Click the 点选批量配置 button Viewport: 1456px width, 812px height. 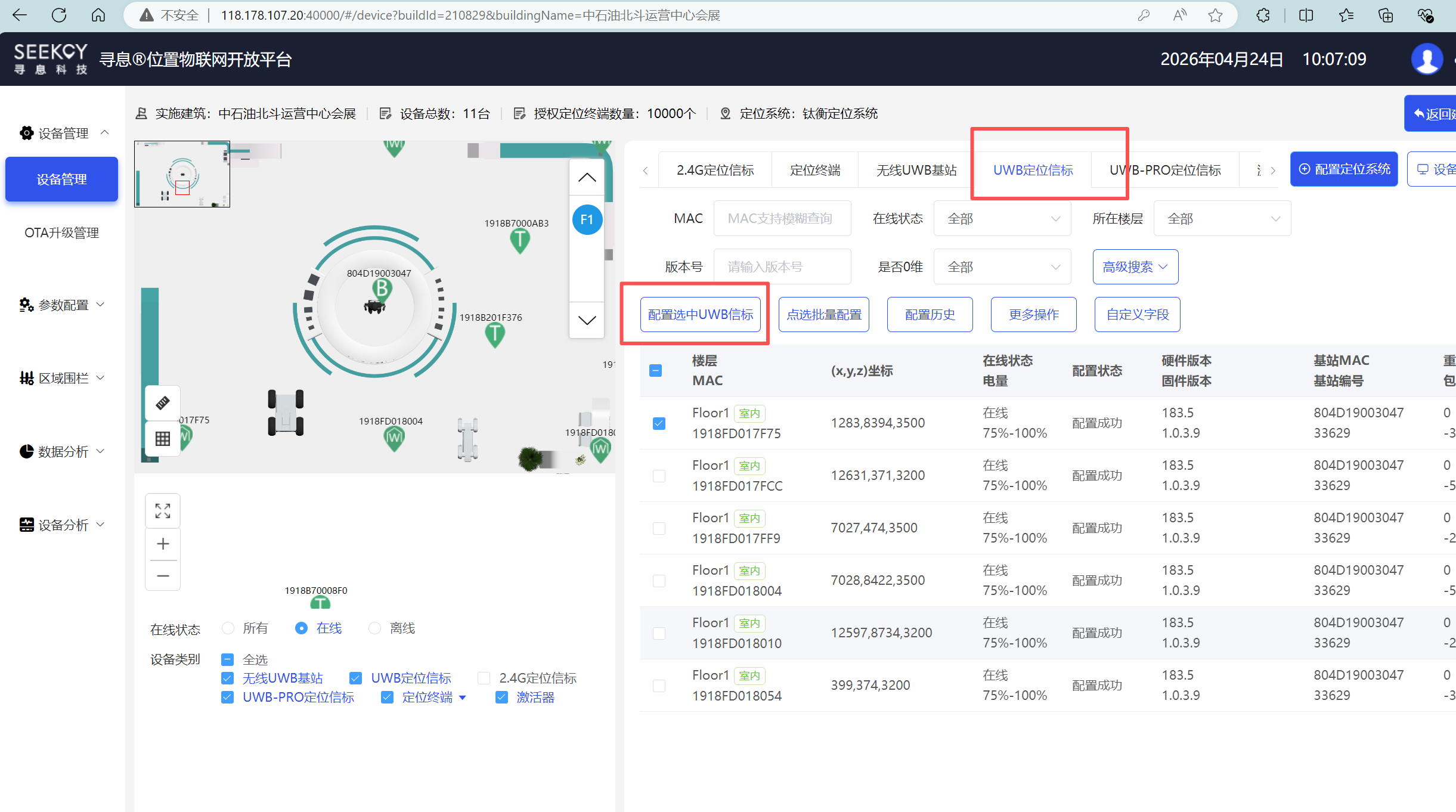824,315
